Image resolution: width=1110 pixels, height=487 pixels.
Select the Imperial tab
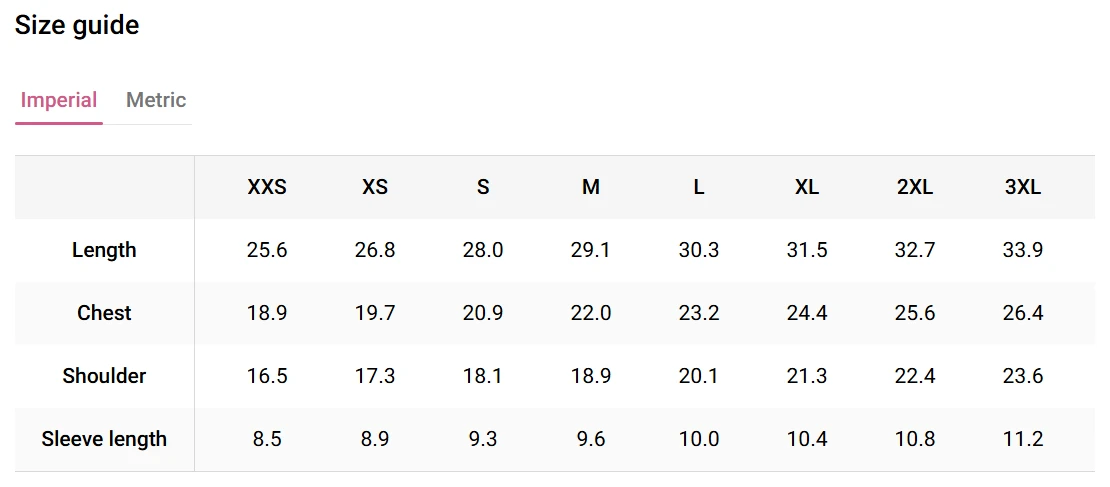pos(59,100)
